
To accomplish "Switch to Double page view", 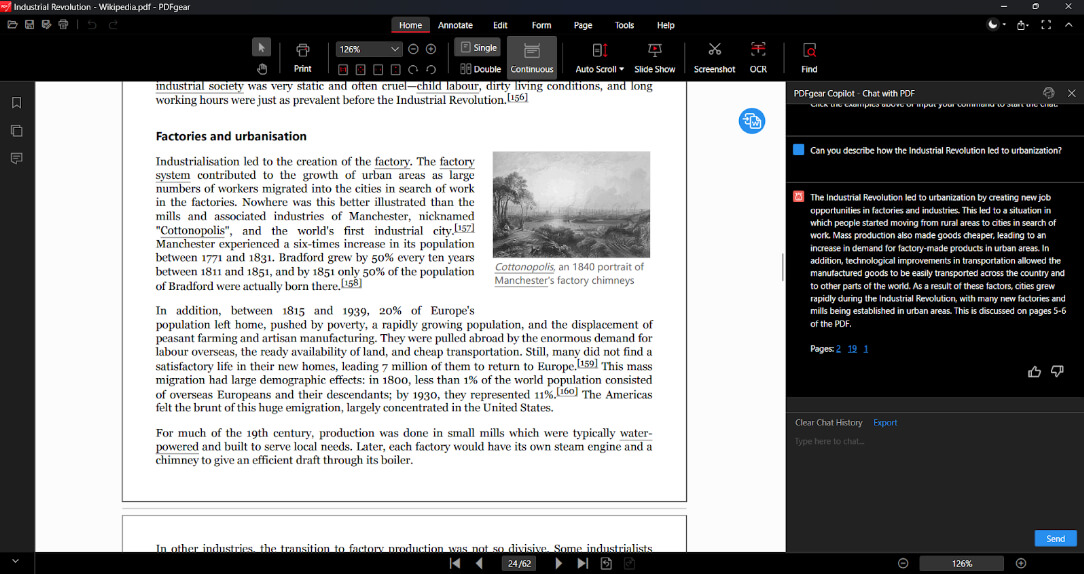I will point(480,69).
